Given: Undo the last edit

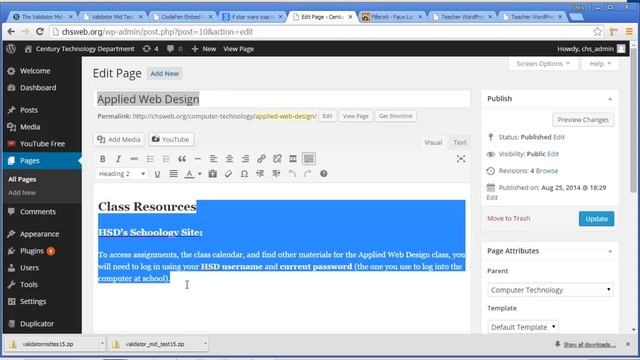Looking at the screenshot, I should (x=292, y=174).
